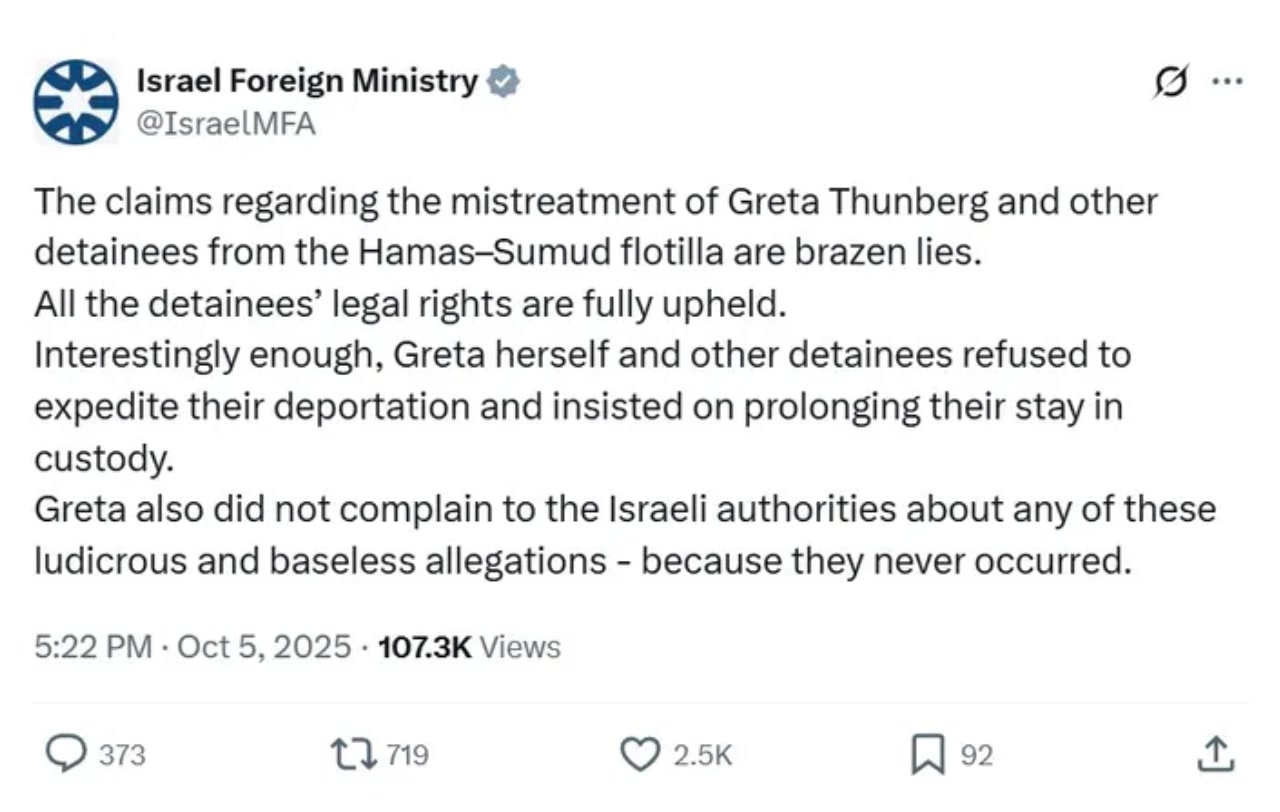The width and height of the screenshot is (1280, 812).
Task: Click the 92 bookmarks count
Action: click(976, 755)
